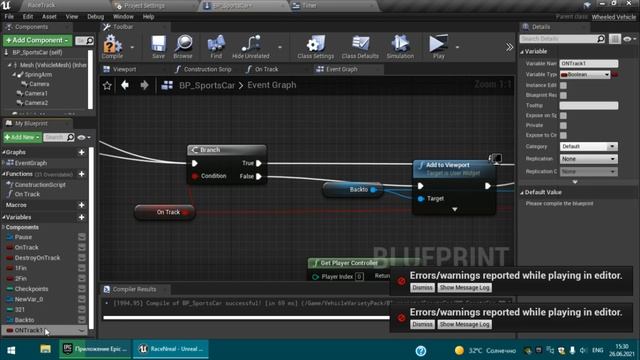Image resolution: width=640 pixels, height=360 pixels.
Task: Click the Play button in toolbar
Action: [438, 46]
